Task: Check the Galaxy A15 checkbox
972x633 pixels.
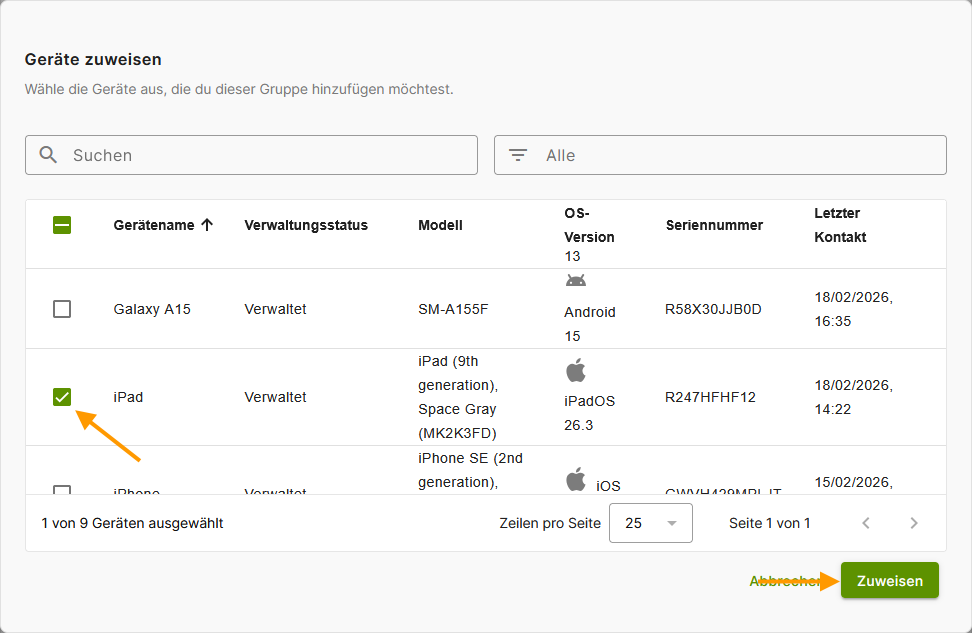Action: pyautogui.click(x=62, y=309)
